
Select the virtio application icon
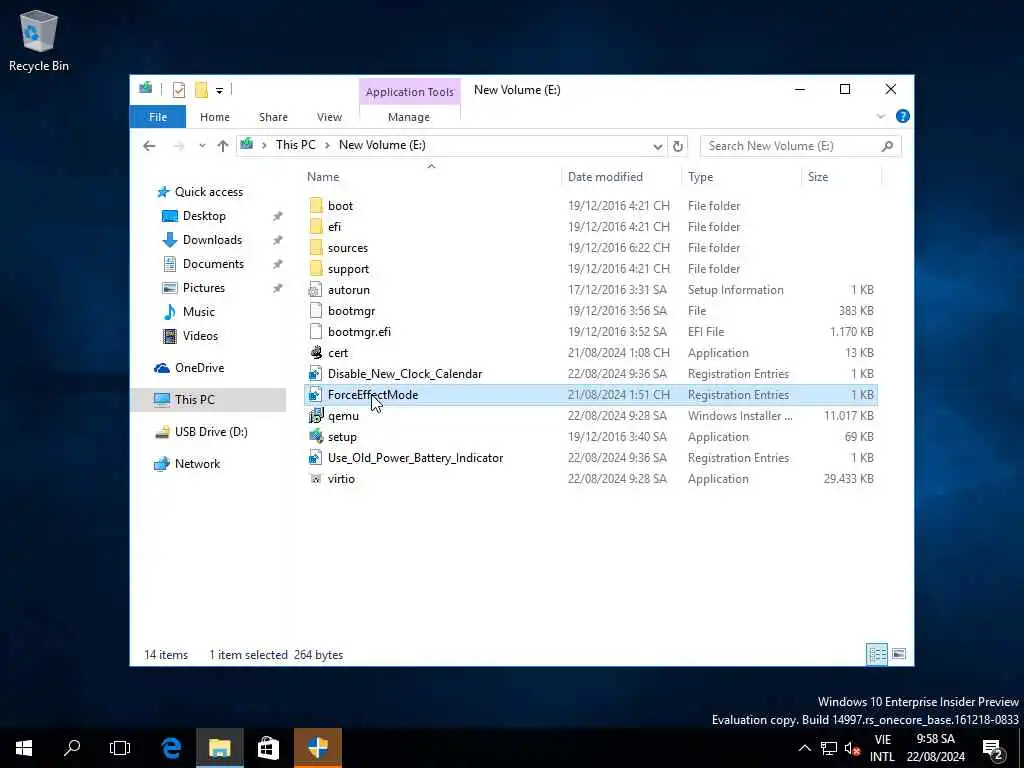pos(316,479)
